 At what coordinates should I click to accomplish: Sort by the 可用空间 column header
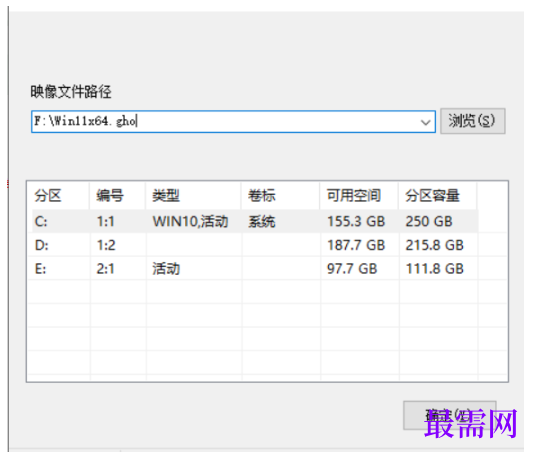coord(359,196)
